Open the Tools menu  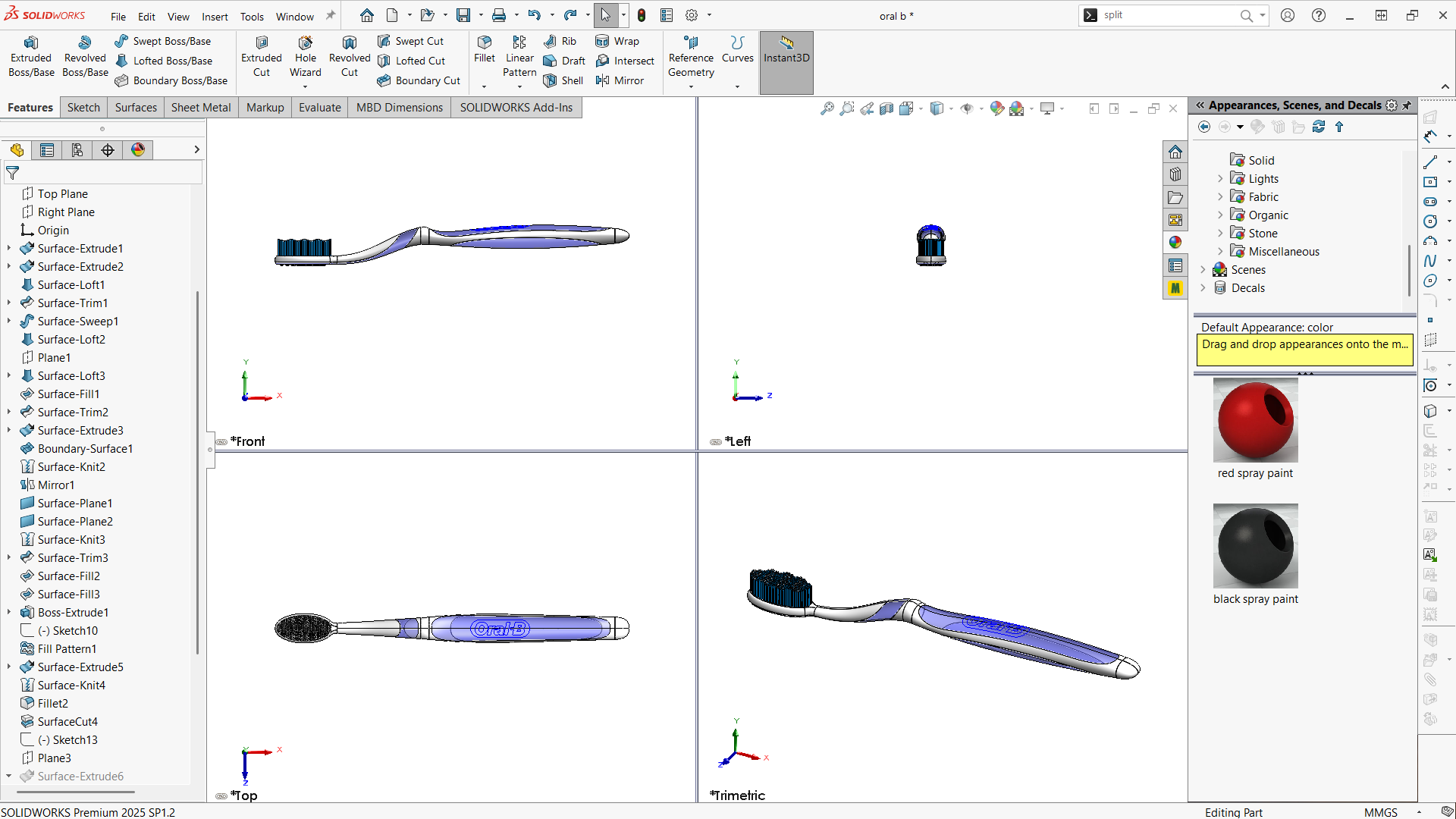point(252,17)
